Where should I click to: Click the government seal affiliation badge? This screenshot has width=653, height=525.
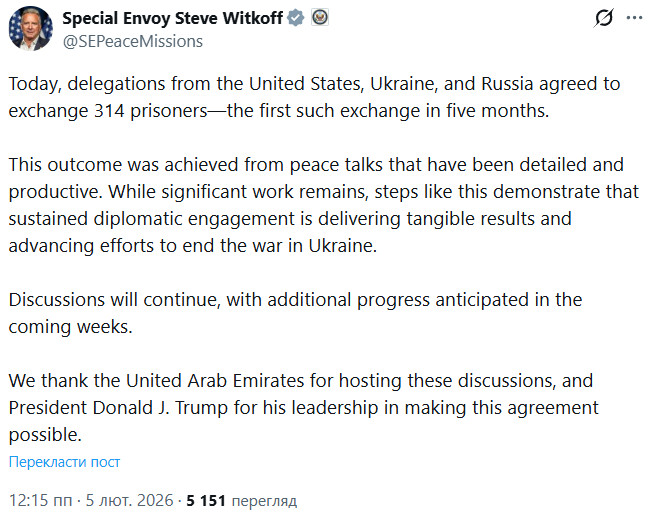point(320,19)
